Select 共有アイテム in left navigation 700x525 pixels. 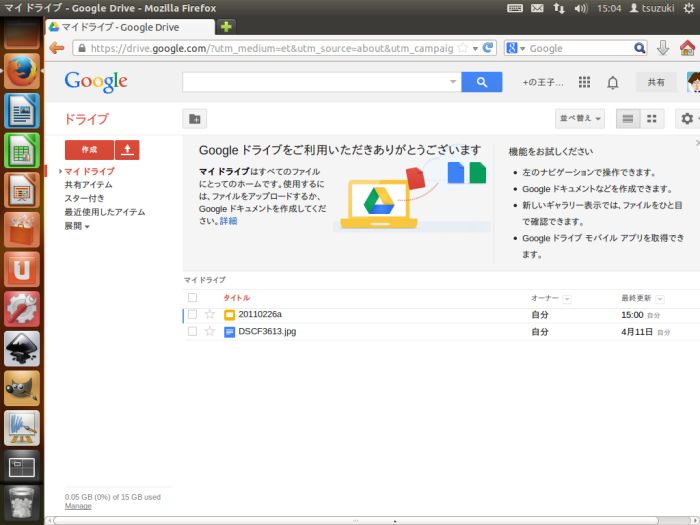pyautogui.click(x=88, y=185)
